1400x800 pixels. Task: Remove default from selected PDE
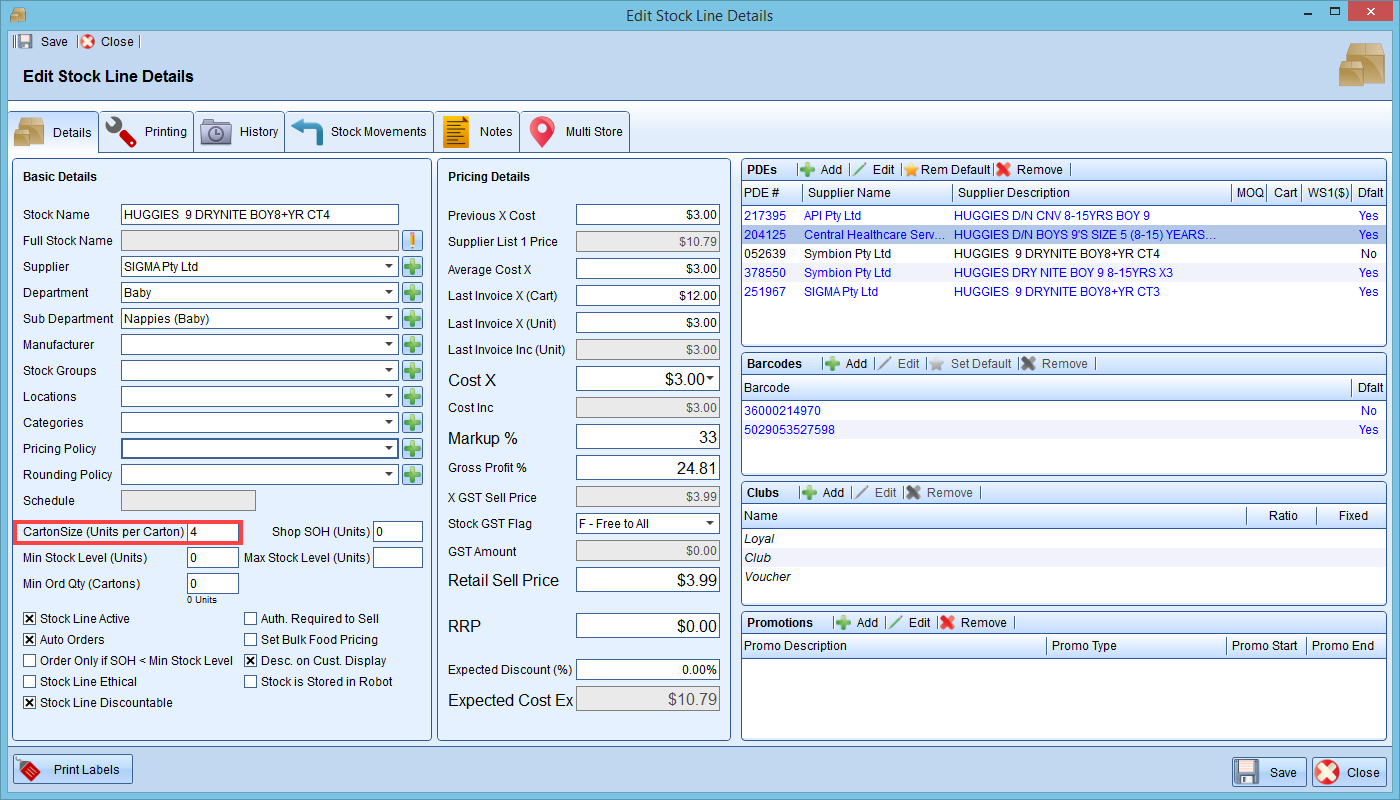click(947, 169)
